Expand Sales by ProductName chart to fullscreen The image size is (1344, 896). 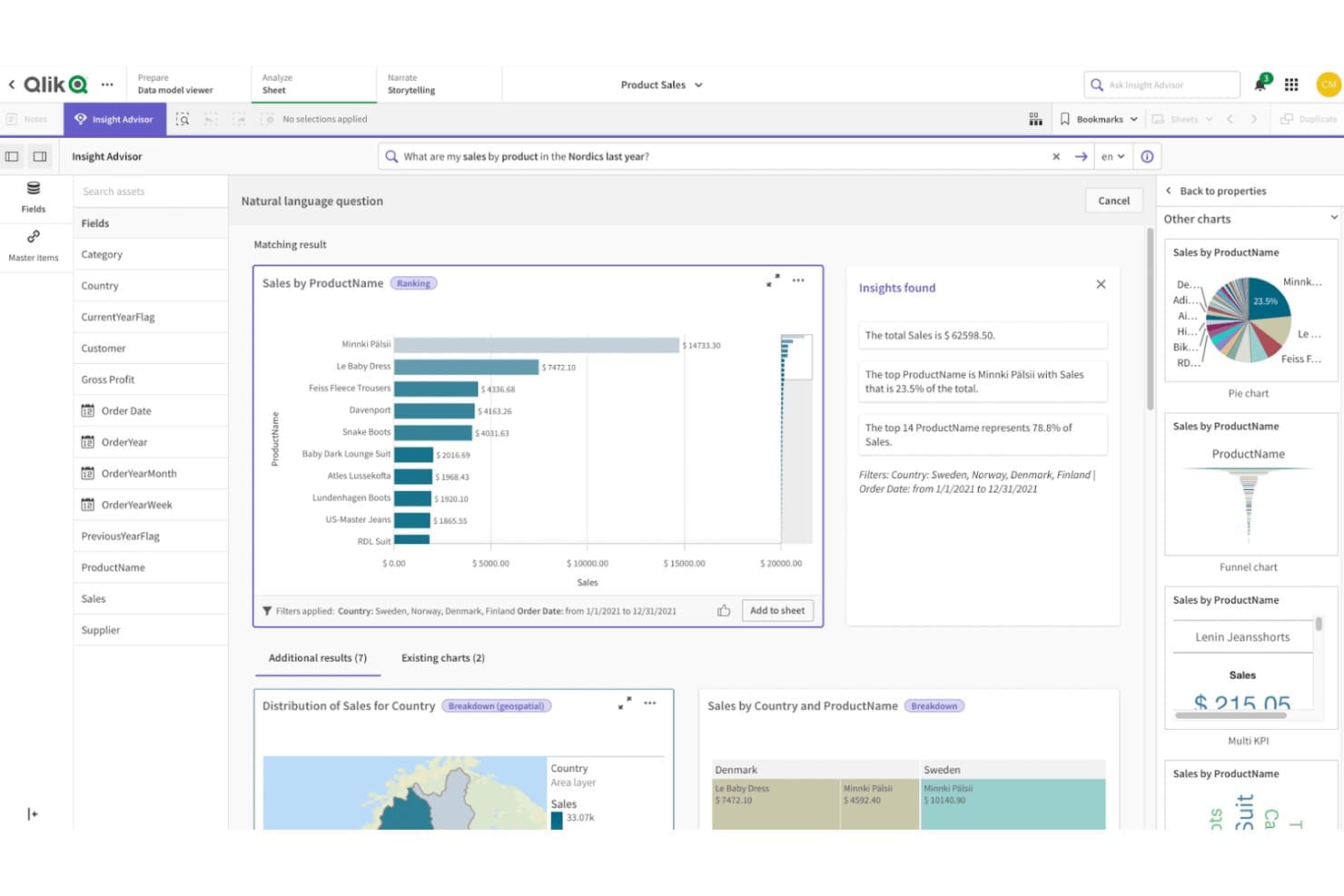click(773, 281)
